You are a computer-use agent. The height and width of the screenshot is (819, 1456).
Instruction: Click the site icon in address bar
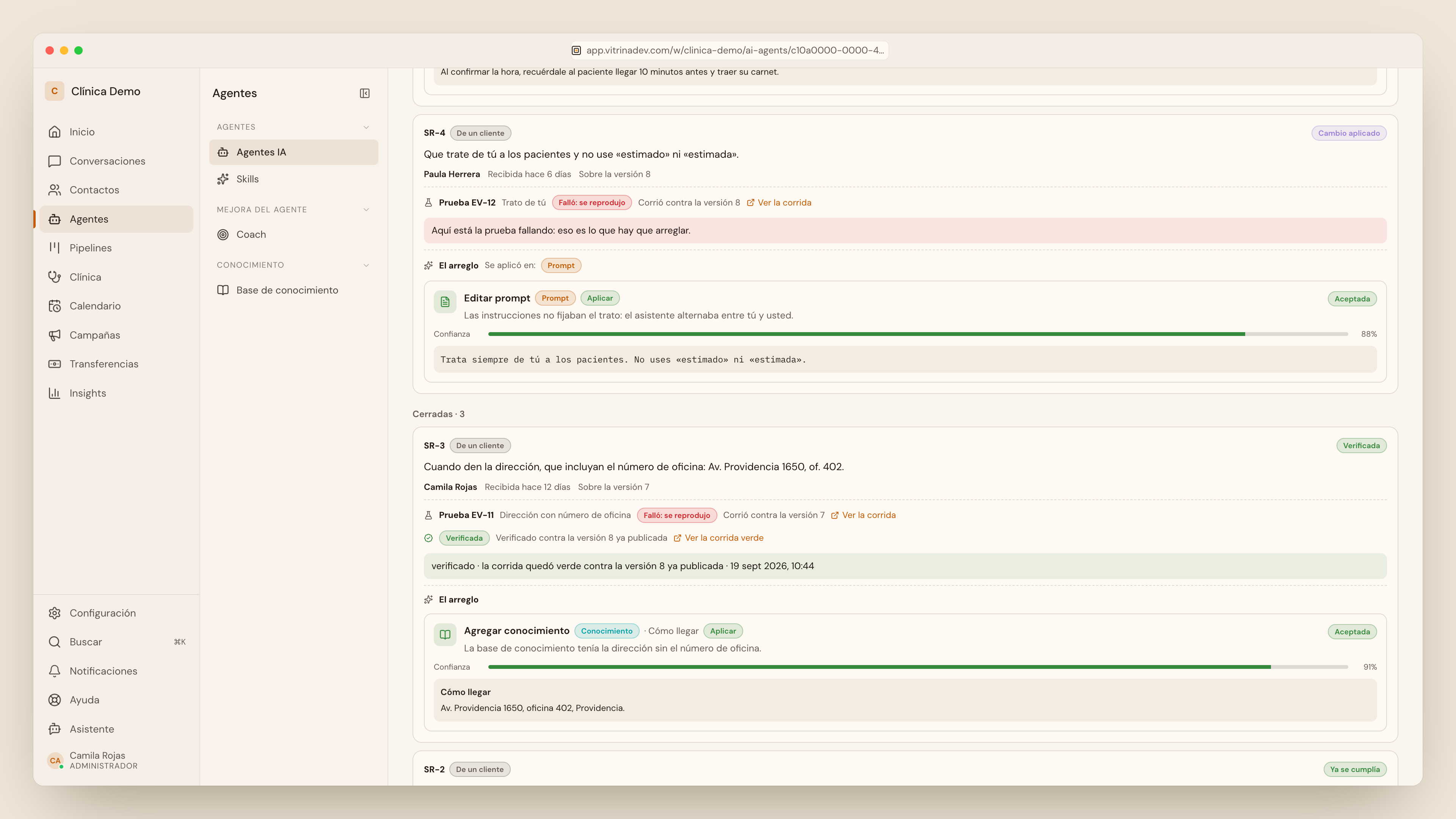pyautogui.click(x=576, y=50)
